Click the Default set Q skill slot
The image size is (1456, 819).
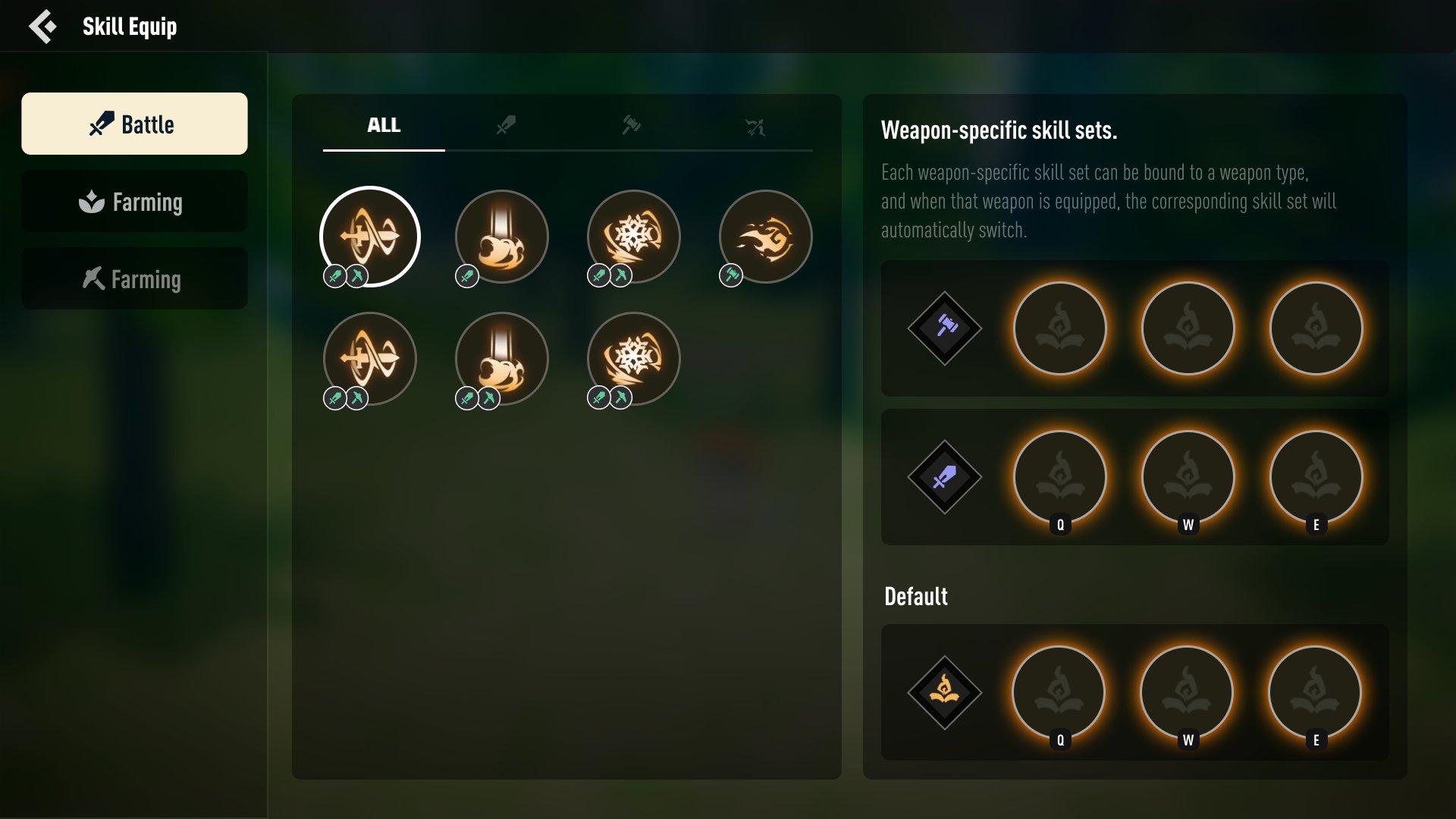[x=1059, y=692]
